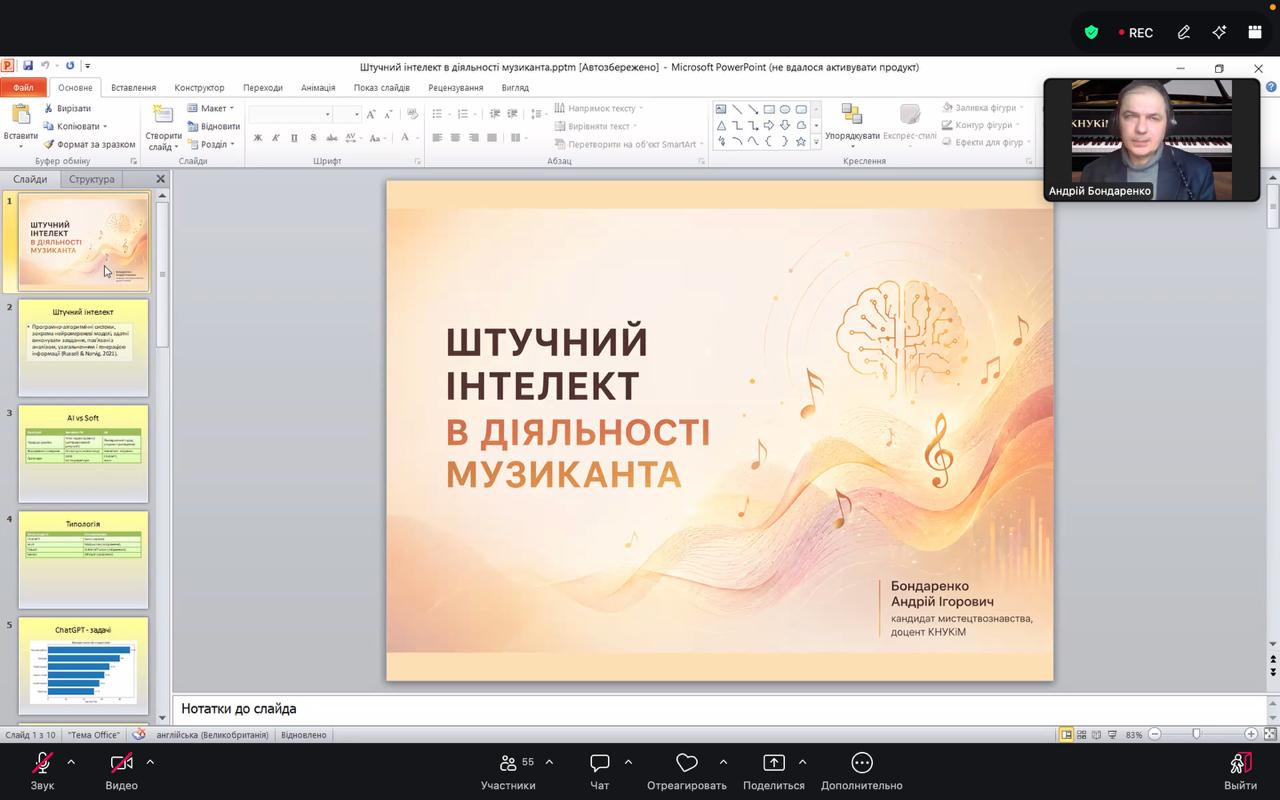1280x800 pixels.
Task: Expand the Макет layout dropdown
Action: (210, 108)
